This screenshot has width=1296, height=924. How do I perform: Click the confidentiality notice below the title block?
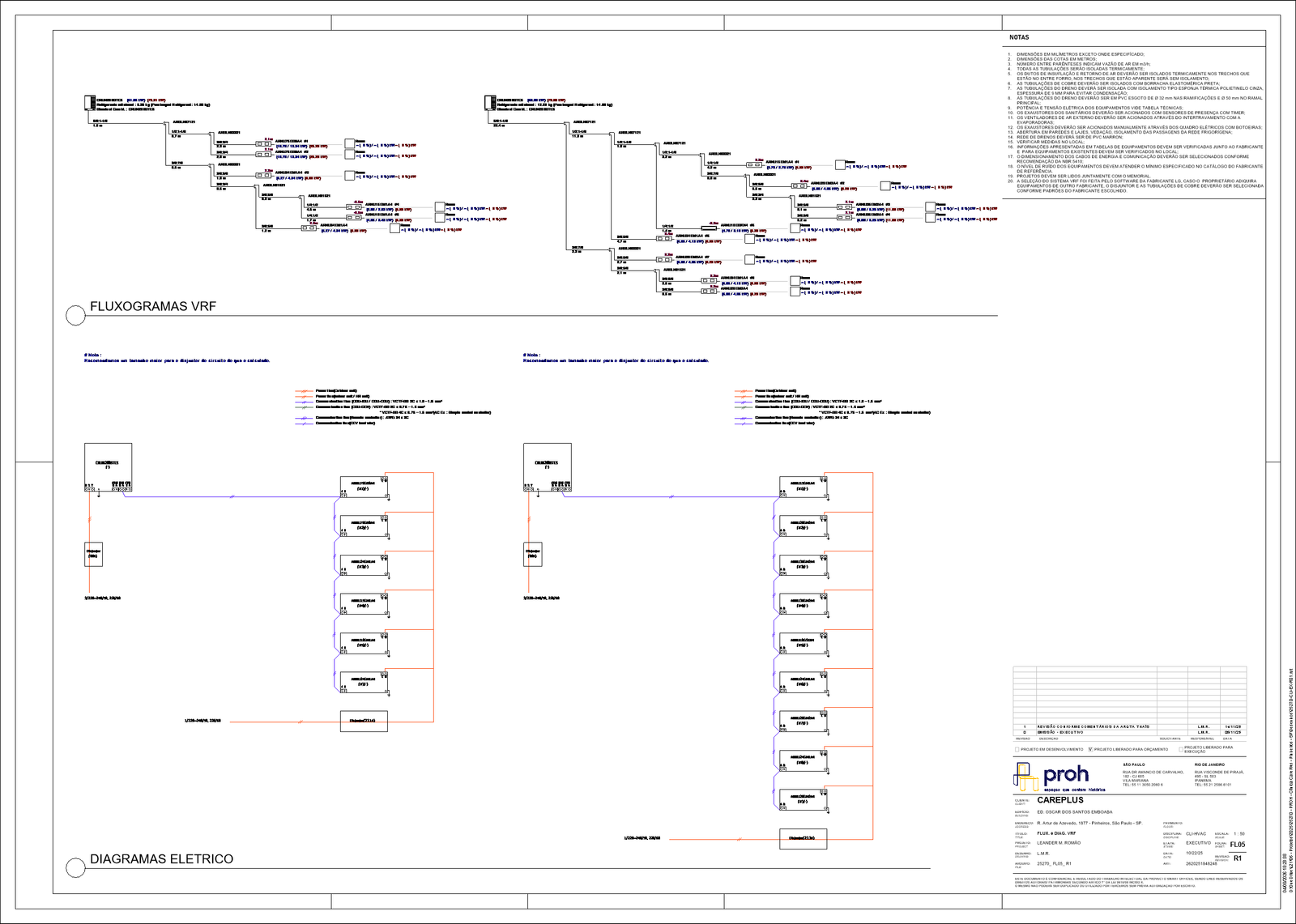click(1128, 881)
